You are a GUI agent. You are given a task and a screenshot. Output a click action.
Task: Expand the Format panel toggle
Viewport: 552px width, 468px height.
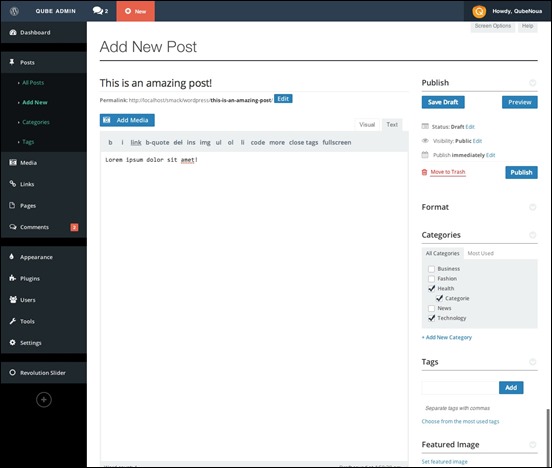coord(533,207)
